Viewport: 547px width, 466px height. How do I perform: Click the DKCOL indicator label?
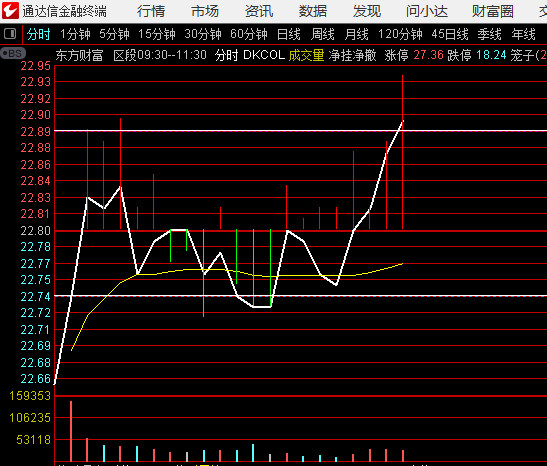[264, 55]
